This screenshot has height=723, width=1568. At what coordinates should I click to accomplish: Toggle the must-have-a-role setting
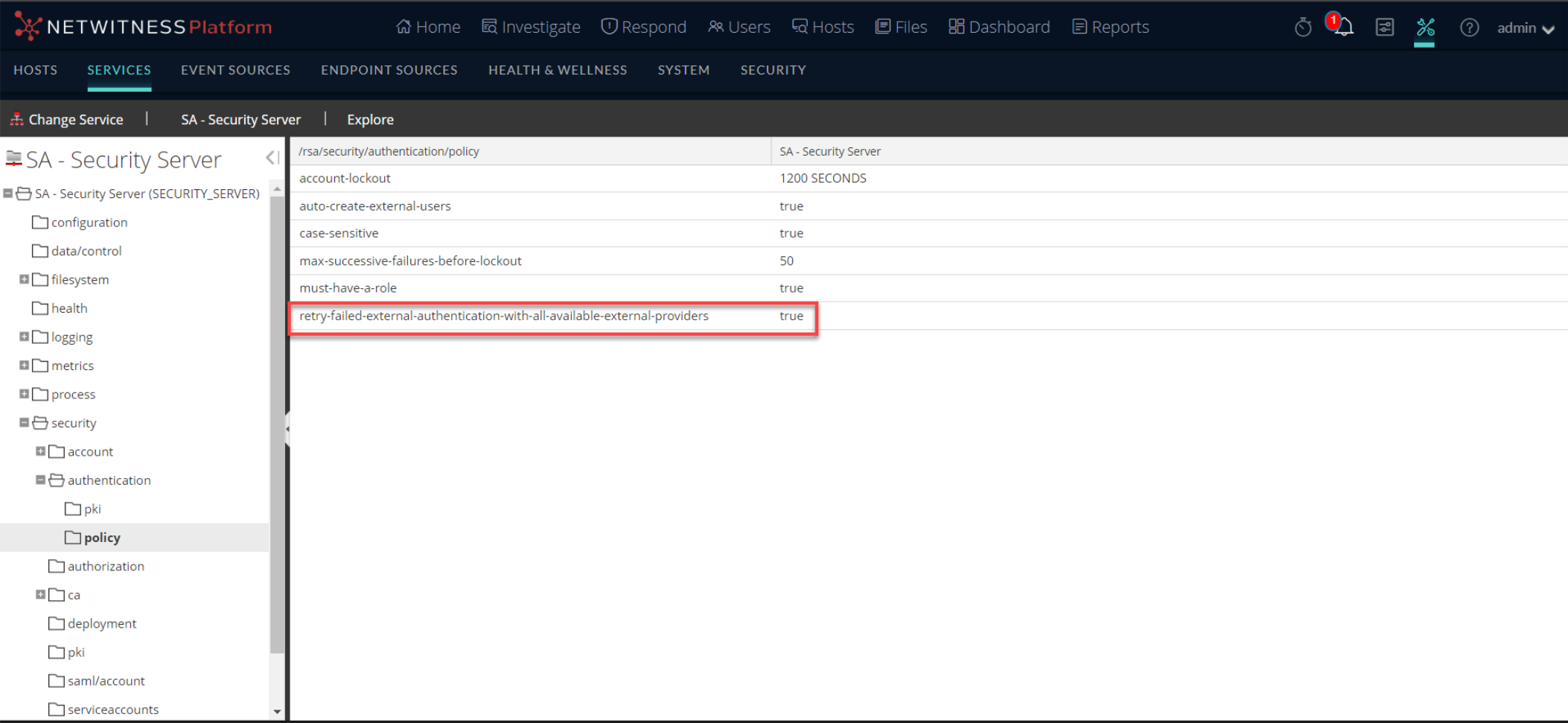click(791, 287)
